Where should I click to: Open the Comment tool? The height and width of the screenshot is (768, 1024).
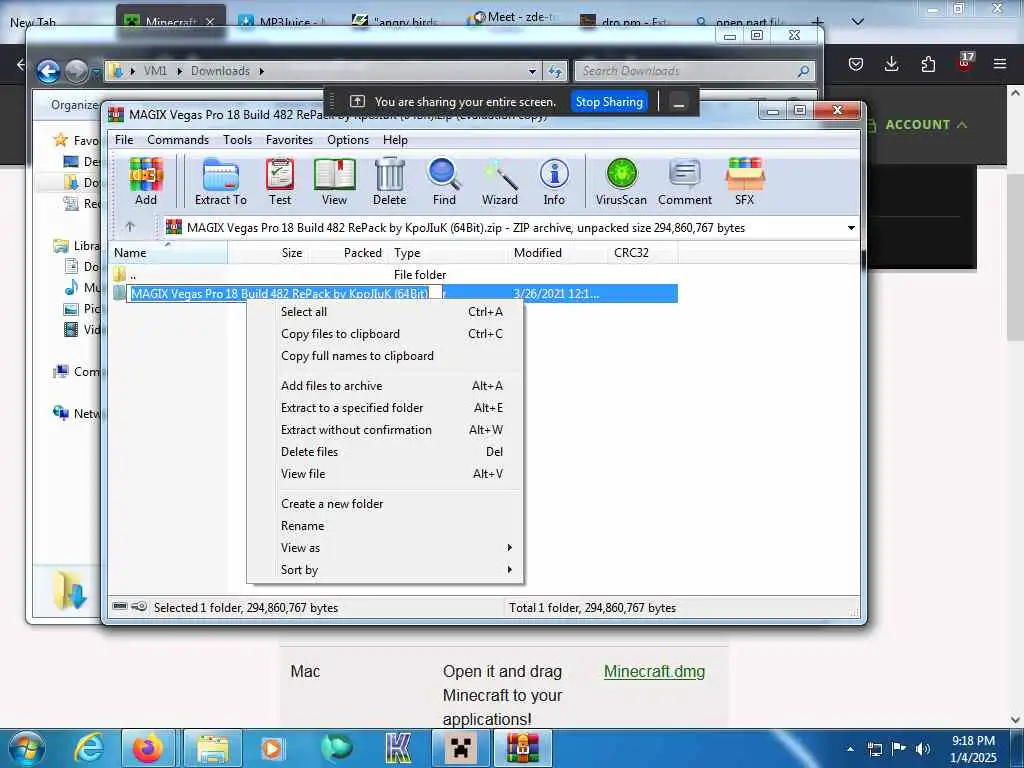[684, 182]
